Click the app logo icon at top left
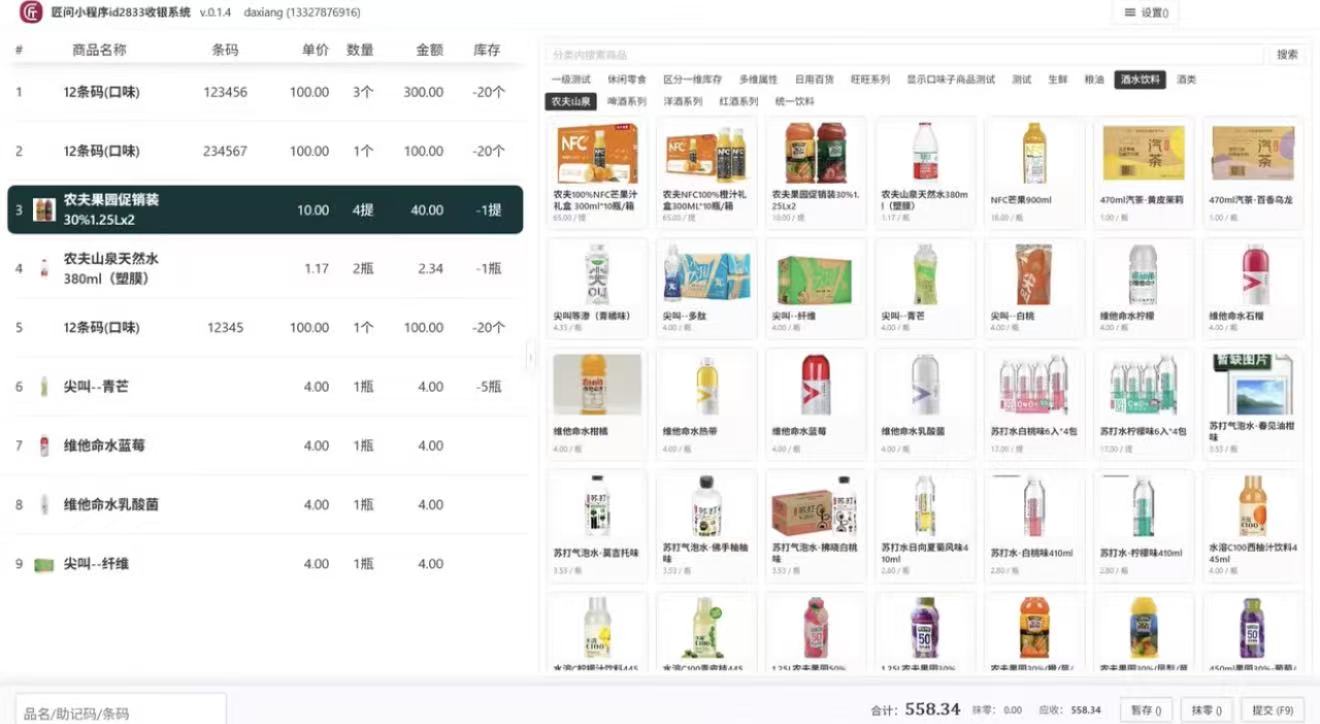Screen dimensions: 1320x724 (31, 13)
